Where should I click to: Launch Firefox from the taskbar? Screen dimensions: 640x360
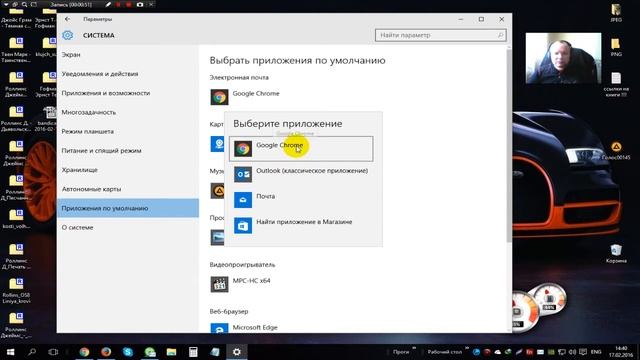point(106,351)
